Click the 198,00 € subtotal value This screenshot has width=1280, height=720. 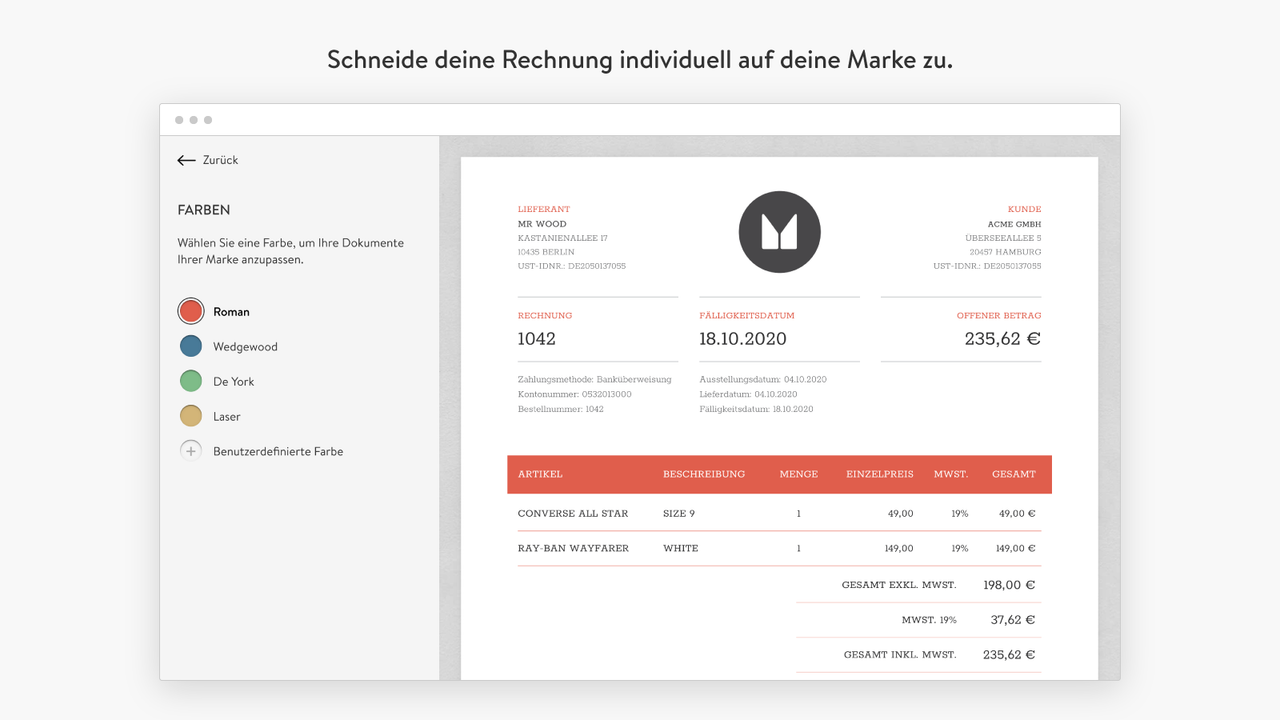(x=1009, y=585)
